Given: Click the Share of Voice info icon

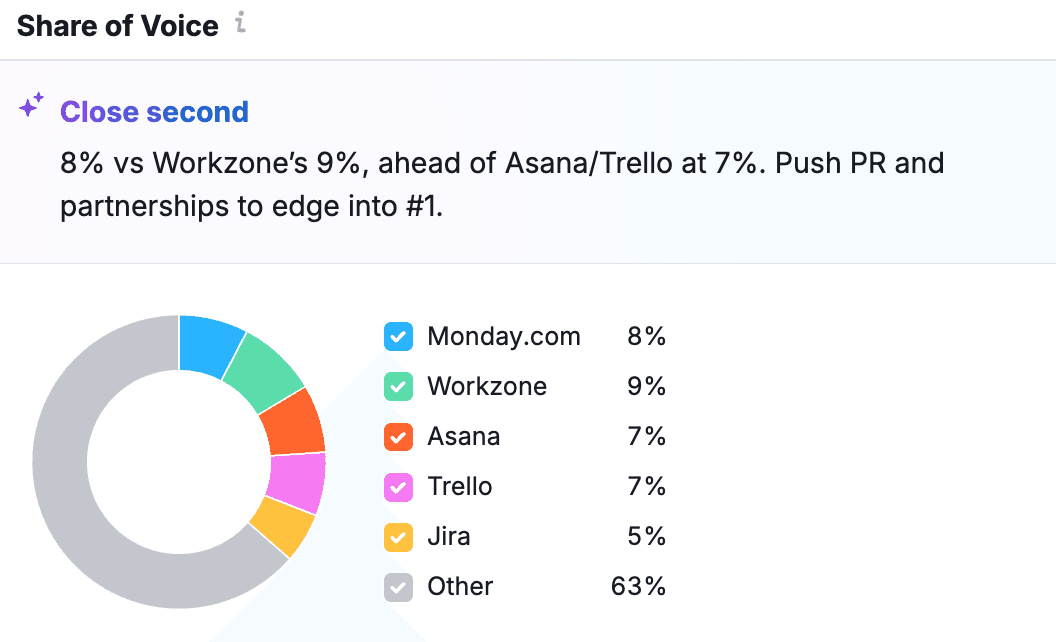Looking at the screenshot, I should point(240,25).
